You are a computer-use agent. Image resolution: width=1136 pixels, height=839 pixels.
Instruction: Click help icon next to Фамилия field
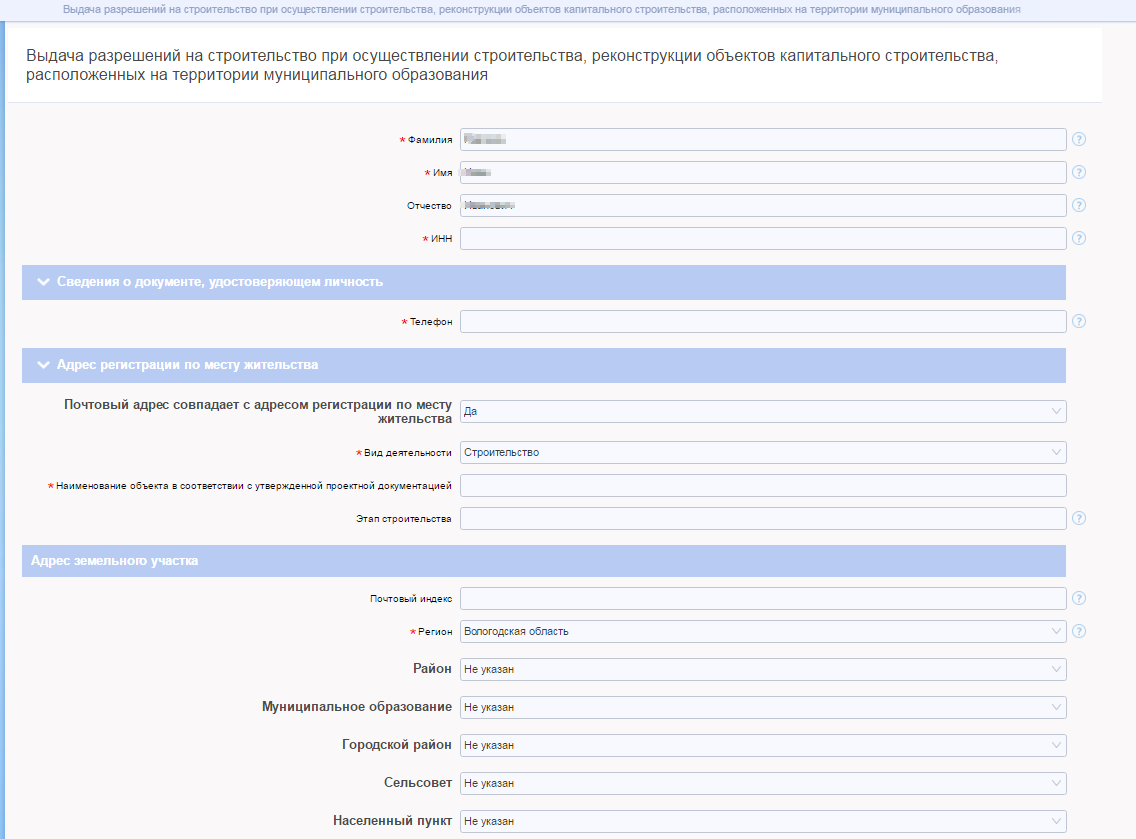[x=1079, y=139]
